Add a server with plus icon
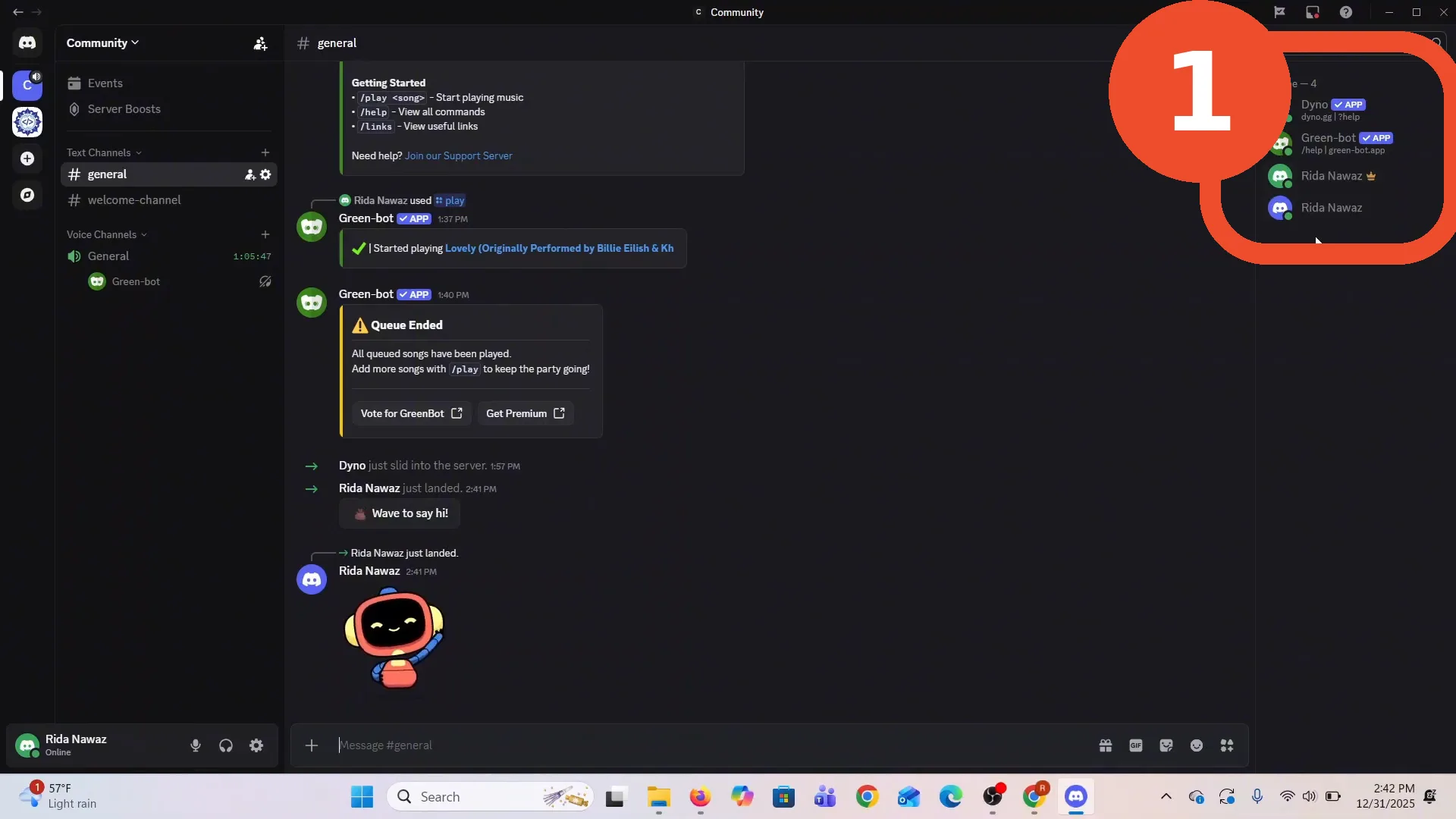The width and height of the screenshot is (1456, 819). pos(27,158)
